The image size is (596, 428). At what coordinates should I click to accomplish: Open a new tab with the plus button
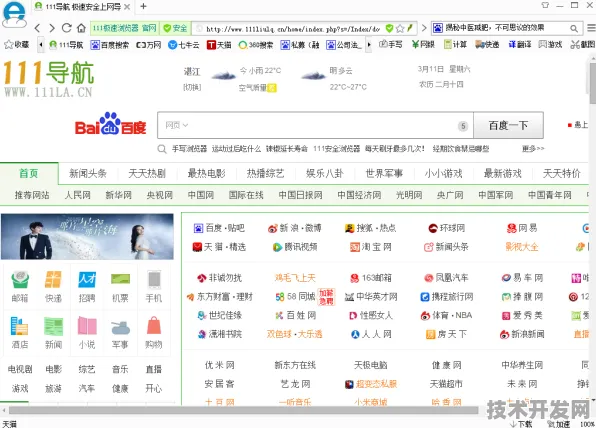pos(143,6)
